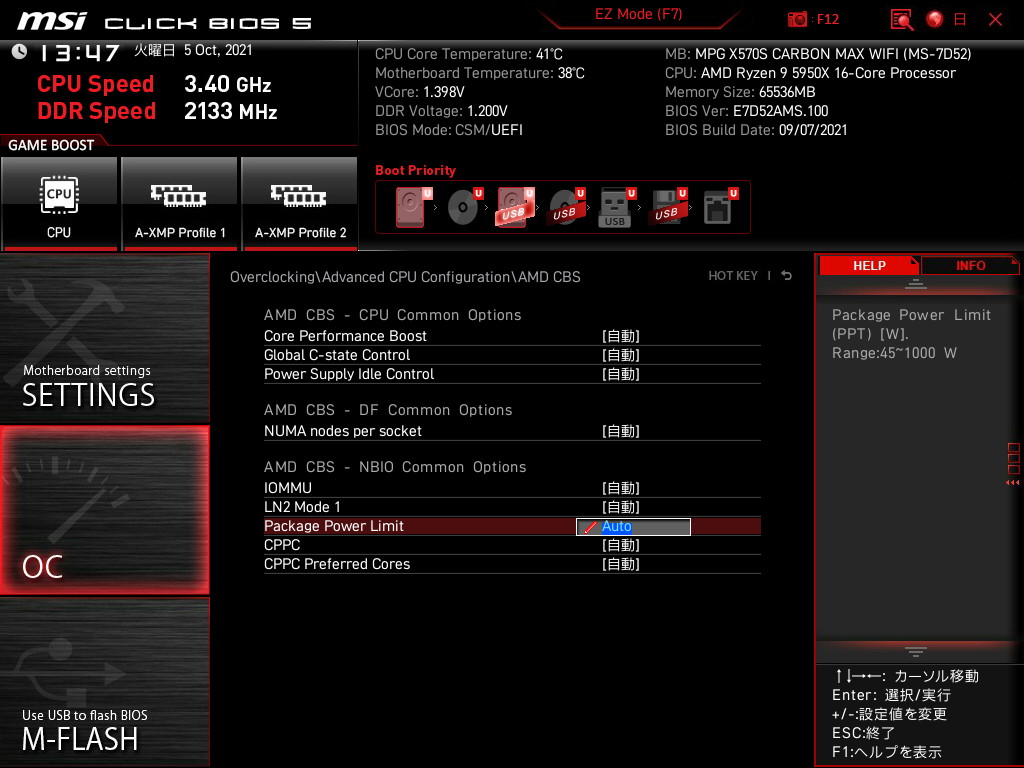Screen dimensions: 1024x768
Task: Open the OC overclocking section
Action: (105, 510)
